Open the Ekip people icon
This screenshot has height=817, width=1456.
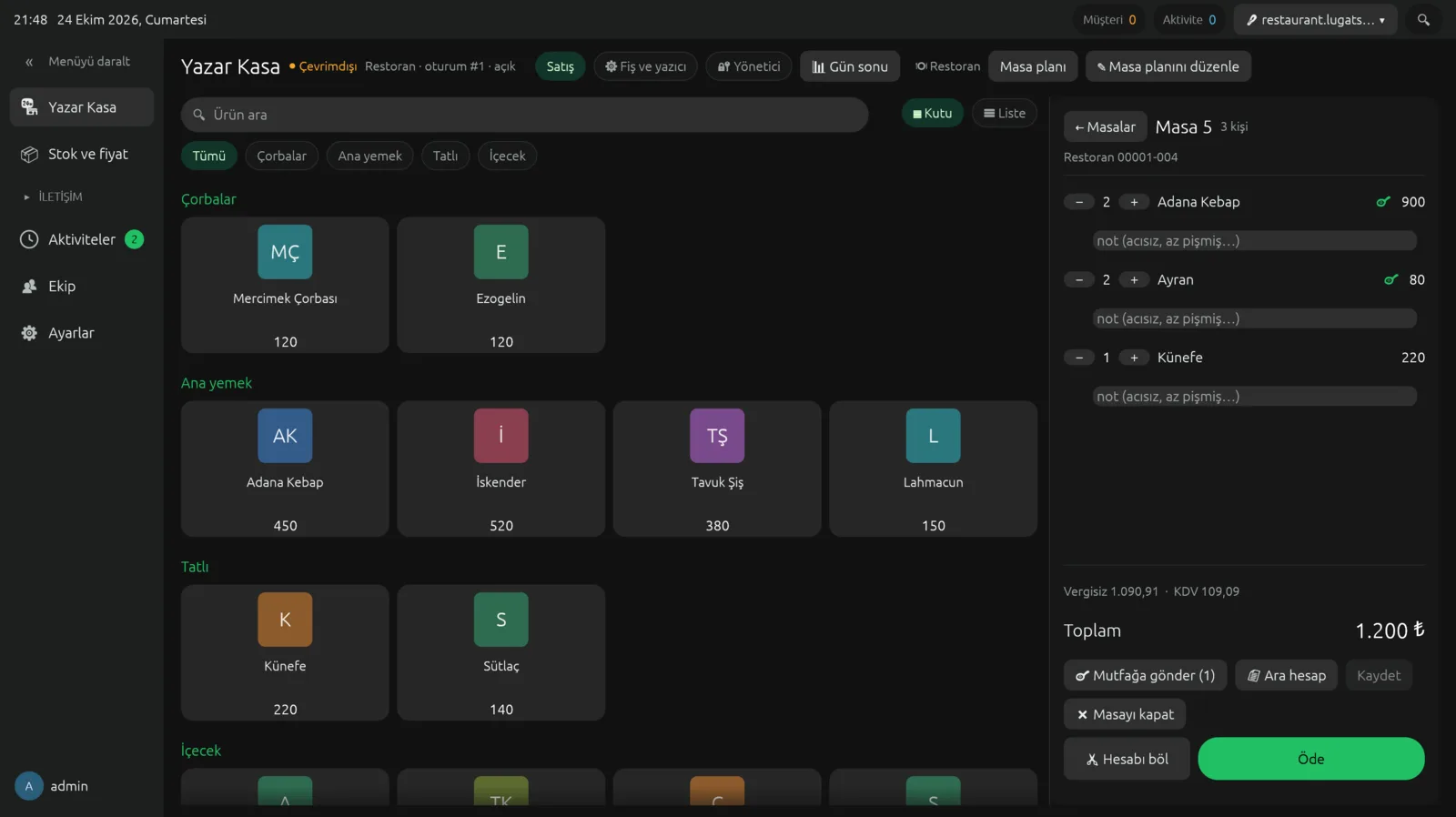29,287
